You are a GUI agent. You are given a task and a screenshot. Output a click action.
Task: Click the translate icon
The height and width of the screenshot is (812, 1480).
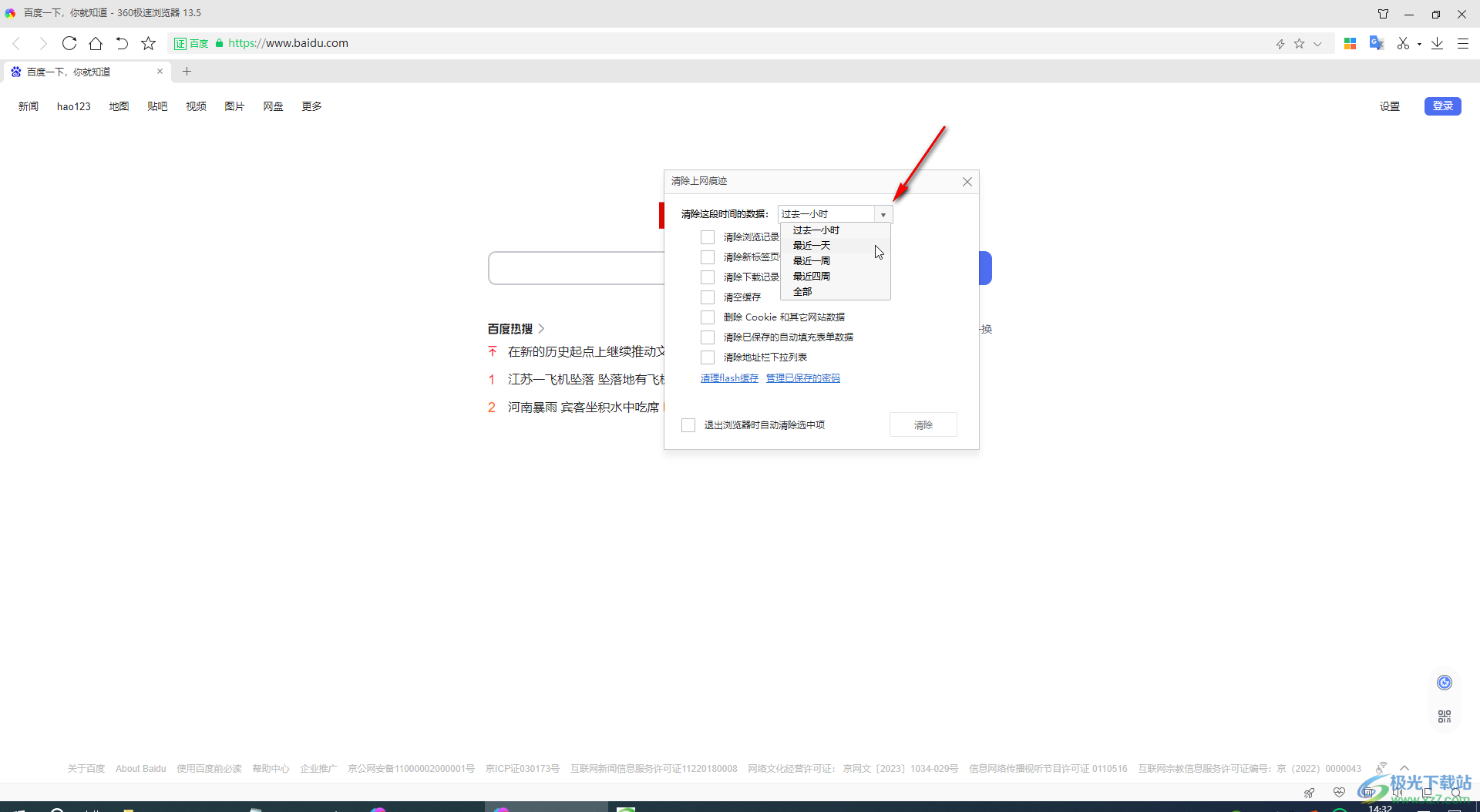point(1377,43)
